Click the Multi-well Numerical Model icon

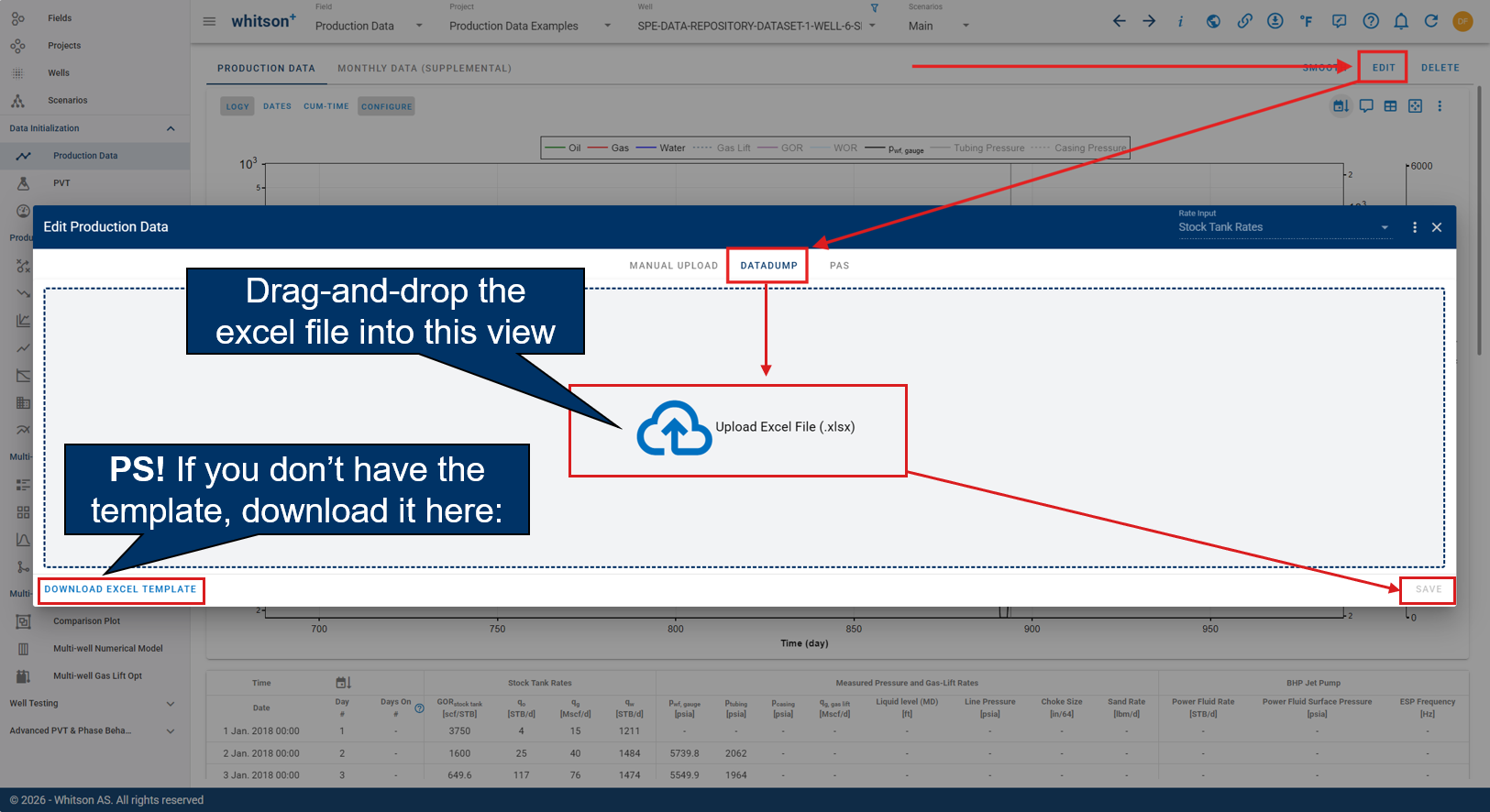click(x=24, y=649)
